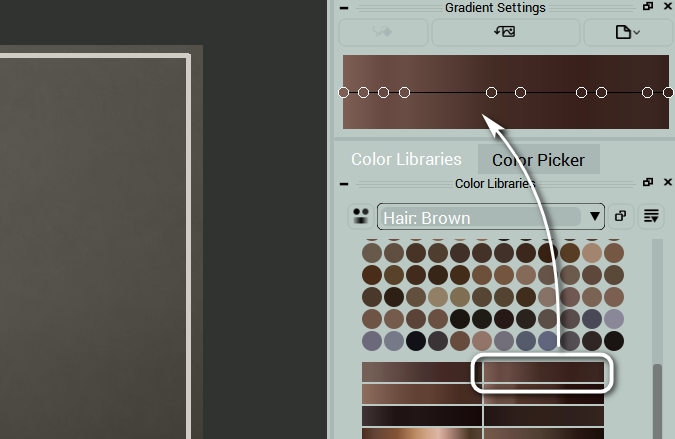The image size is (675, 439).
Task: Pick the light lavender swatch ending the fourth row
Action: (614, 319)
